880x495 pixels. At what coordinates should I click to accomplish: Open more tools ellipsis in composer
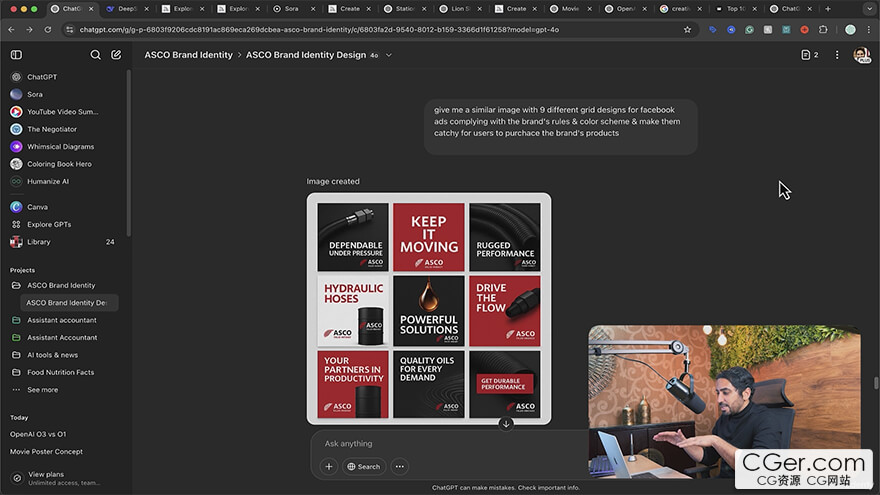coord(400,466)
